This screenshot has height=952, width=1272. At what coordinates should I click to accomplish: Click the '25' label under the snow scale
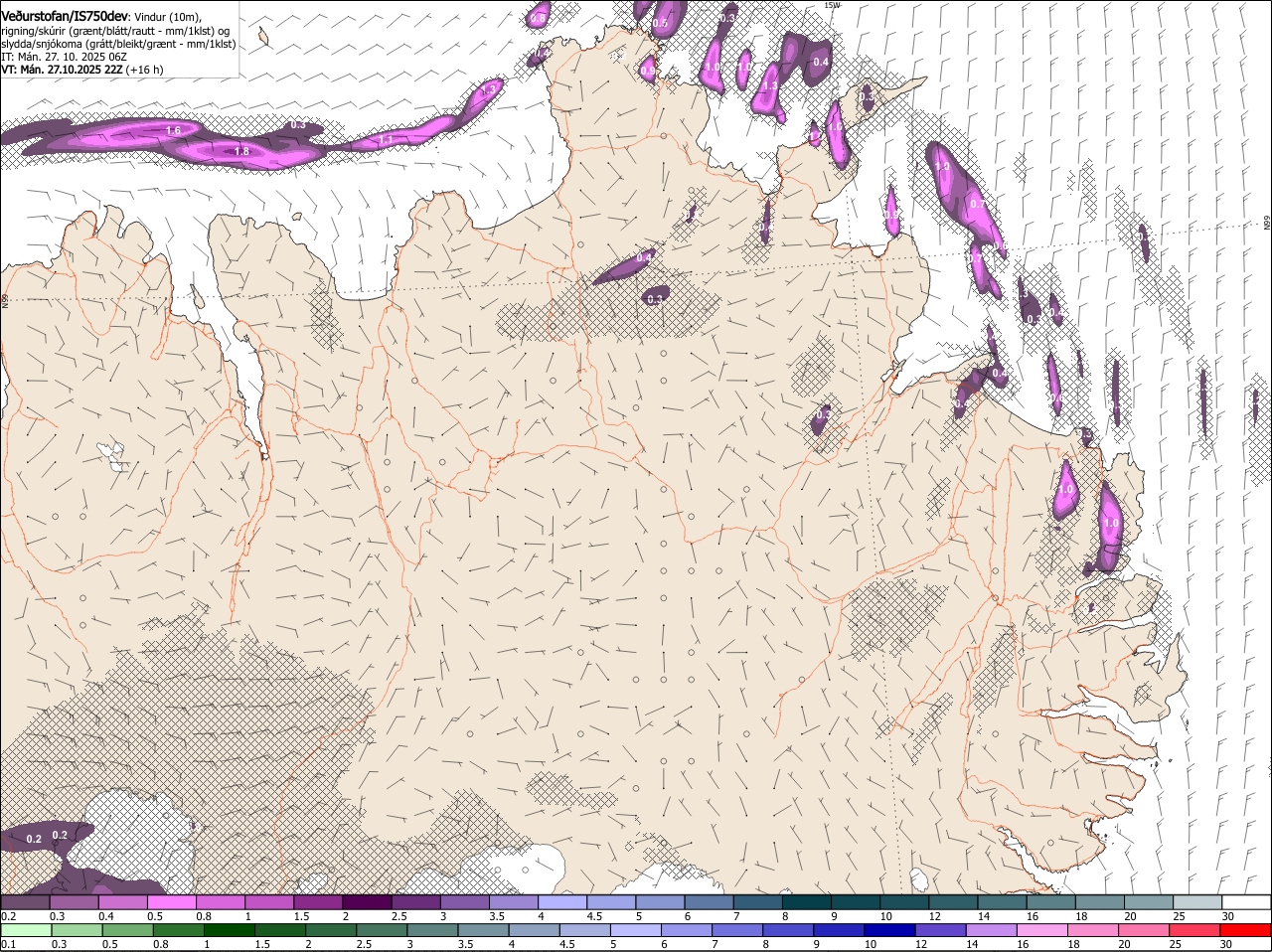tap(1180, 916)
